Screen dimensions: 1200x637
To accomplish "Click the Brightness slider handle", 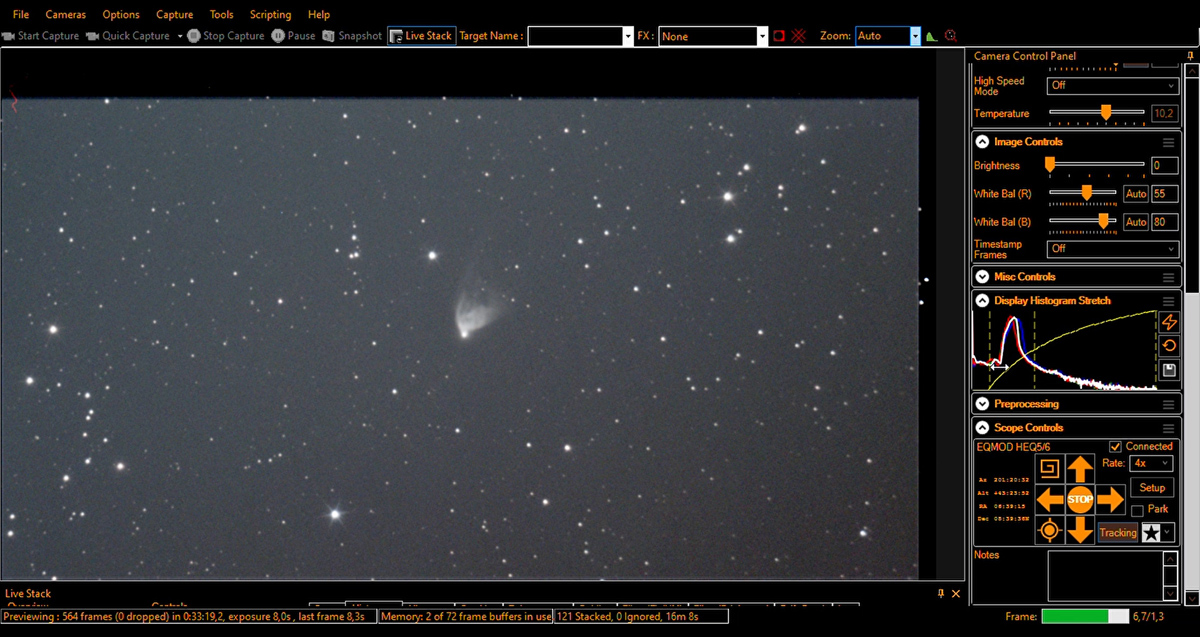I will tap(1050, 164).
